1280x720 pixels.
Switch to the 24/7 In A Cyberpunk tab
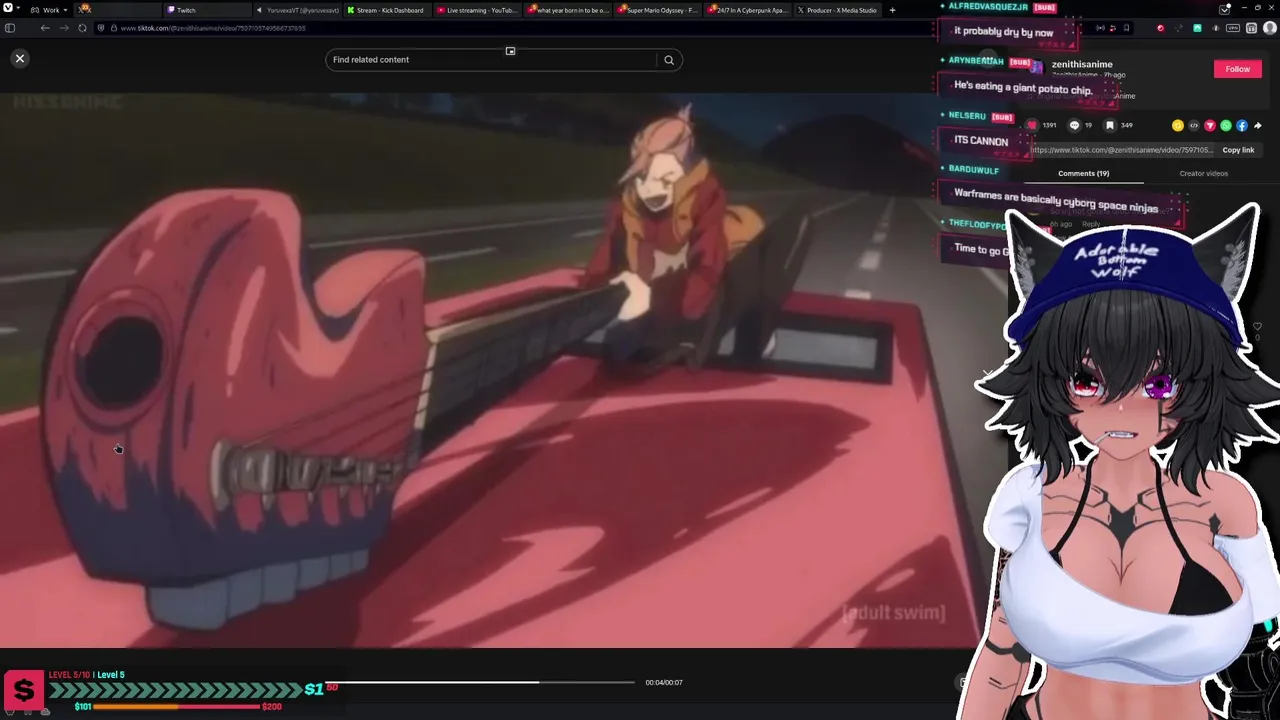coord(747,10)
